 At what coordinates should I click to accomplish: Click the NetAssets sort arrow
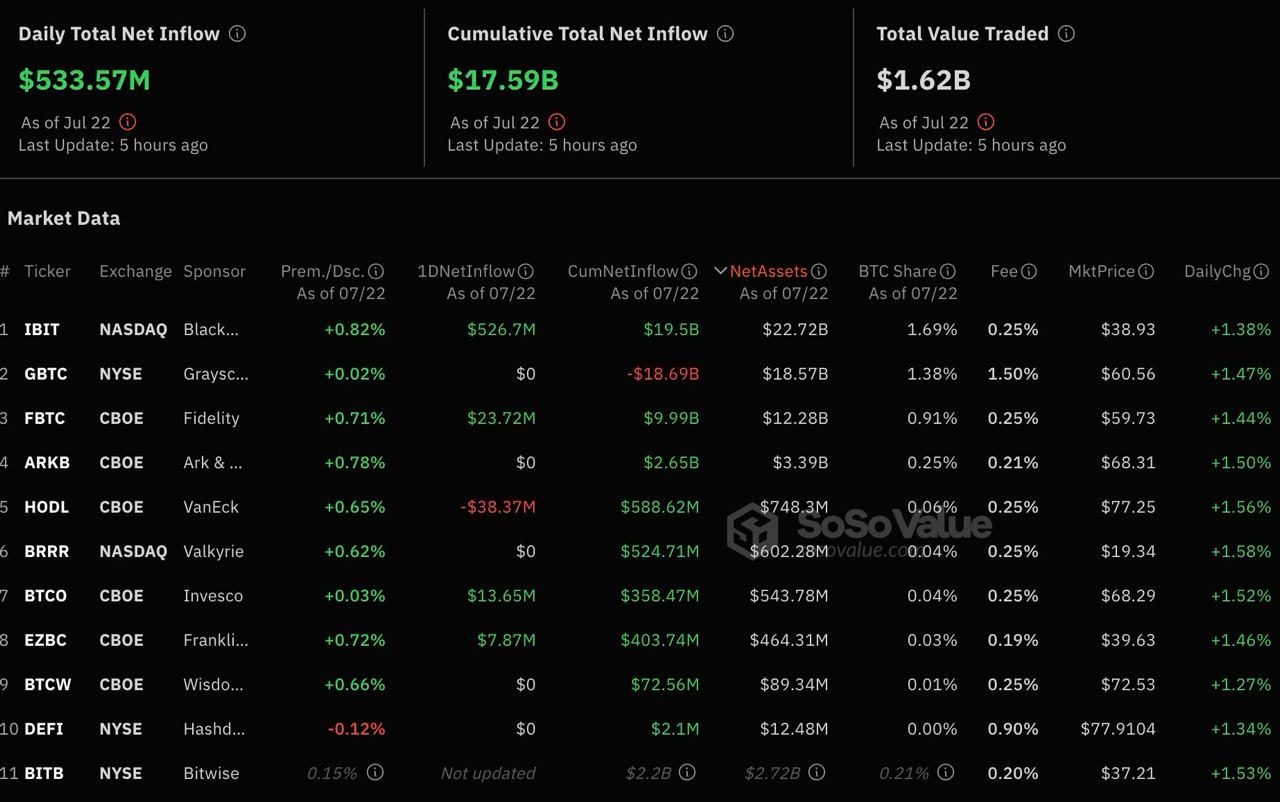tap(720, 271)
